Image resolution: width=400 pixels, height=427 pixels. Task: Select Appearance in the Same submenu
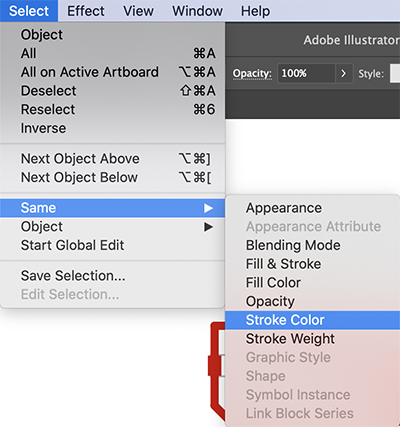pos(312,208)
